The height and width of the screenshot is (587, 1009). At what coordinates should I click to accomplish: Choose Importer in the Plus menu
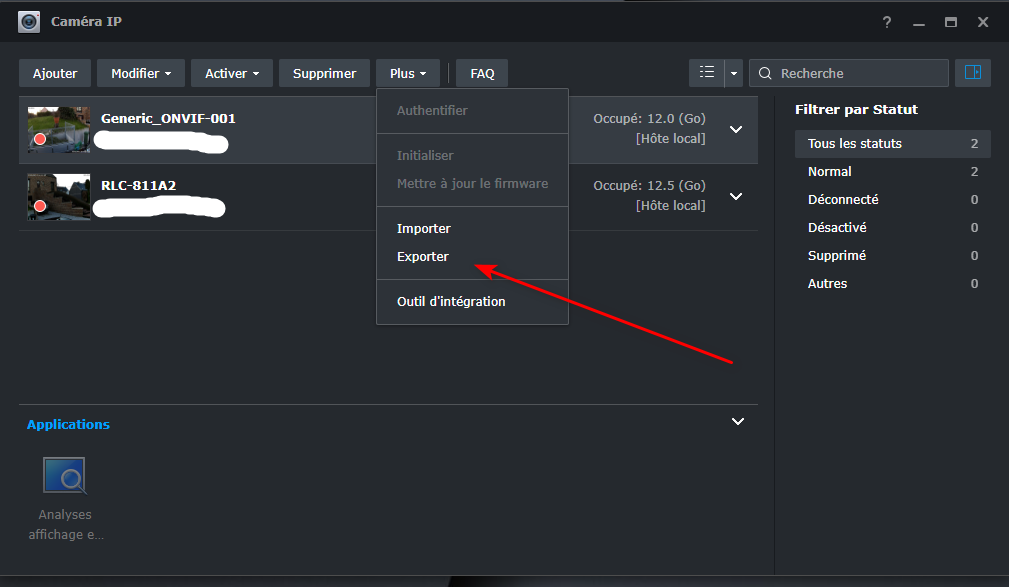pyautogui.click(x=424, y=229)
